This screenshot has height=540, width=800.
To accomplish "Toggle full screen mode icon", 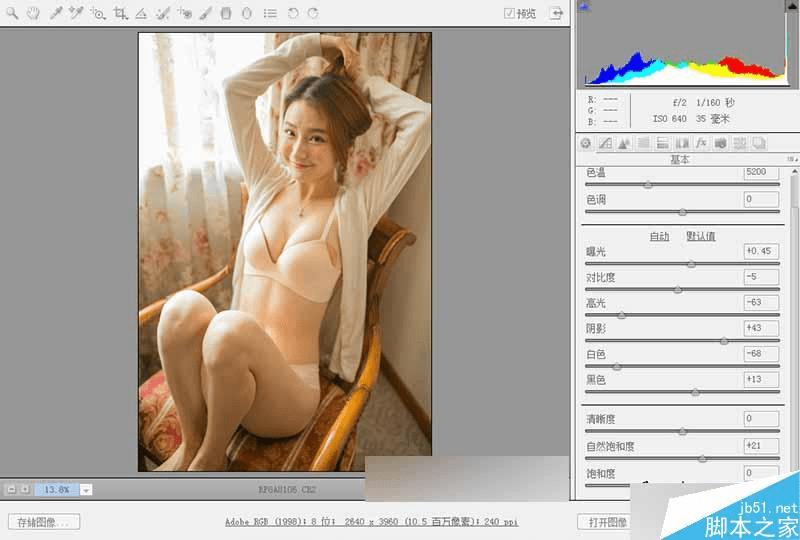I will point(556,13).
